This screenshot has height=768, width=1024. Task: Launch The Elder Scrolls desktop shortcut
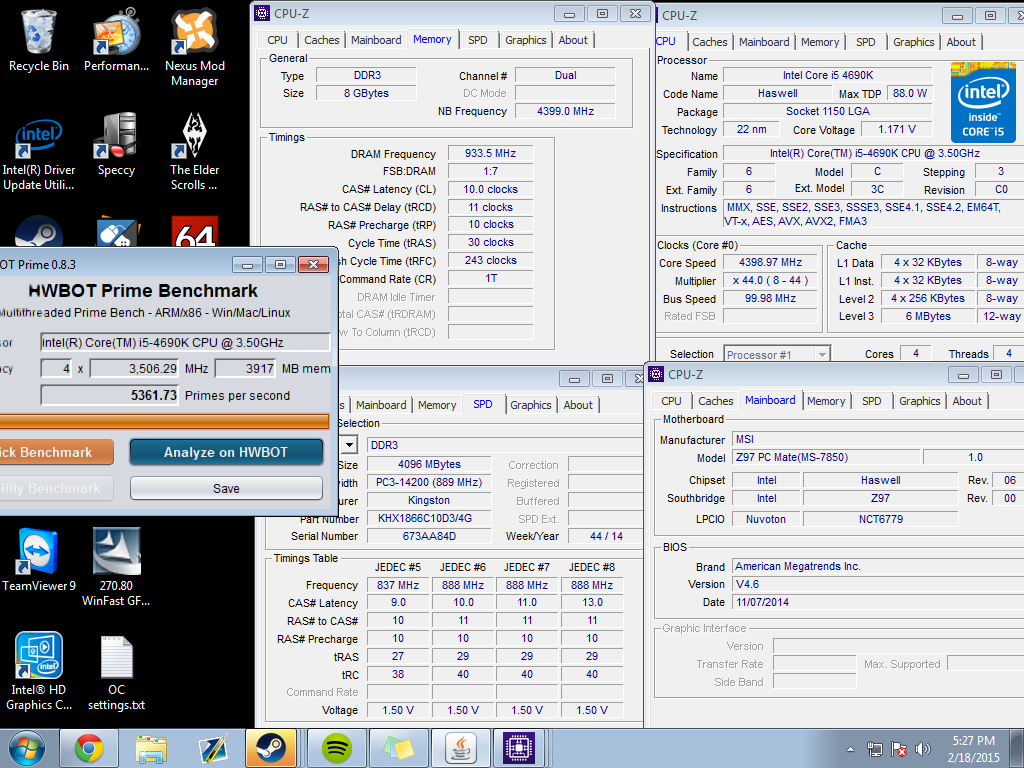coord(195,152)
